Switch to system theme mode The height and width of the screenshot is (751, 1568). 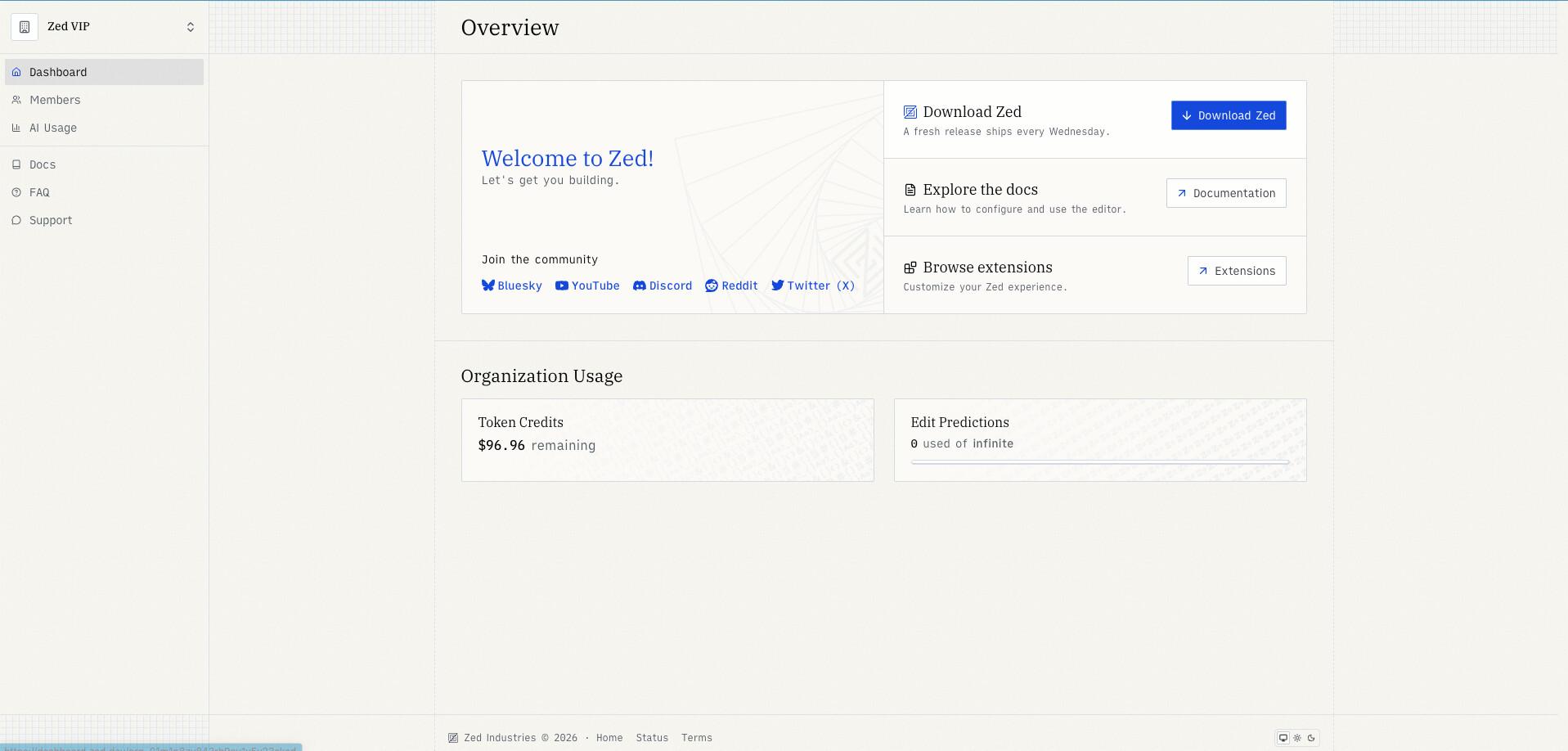(x=1283, y=738)
